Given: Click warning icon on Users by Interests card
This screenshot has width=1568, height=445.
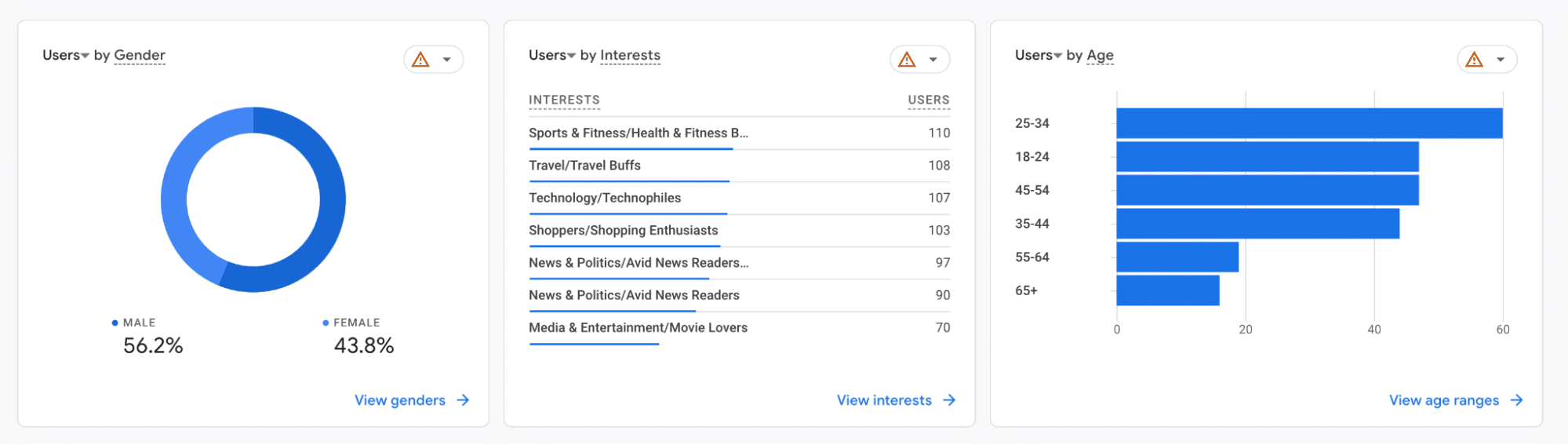Looking at the screenshot, I should tap(908, 60).
